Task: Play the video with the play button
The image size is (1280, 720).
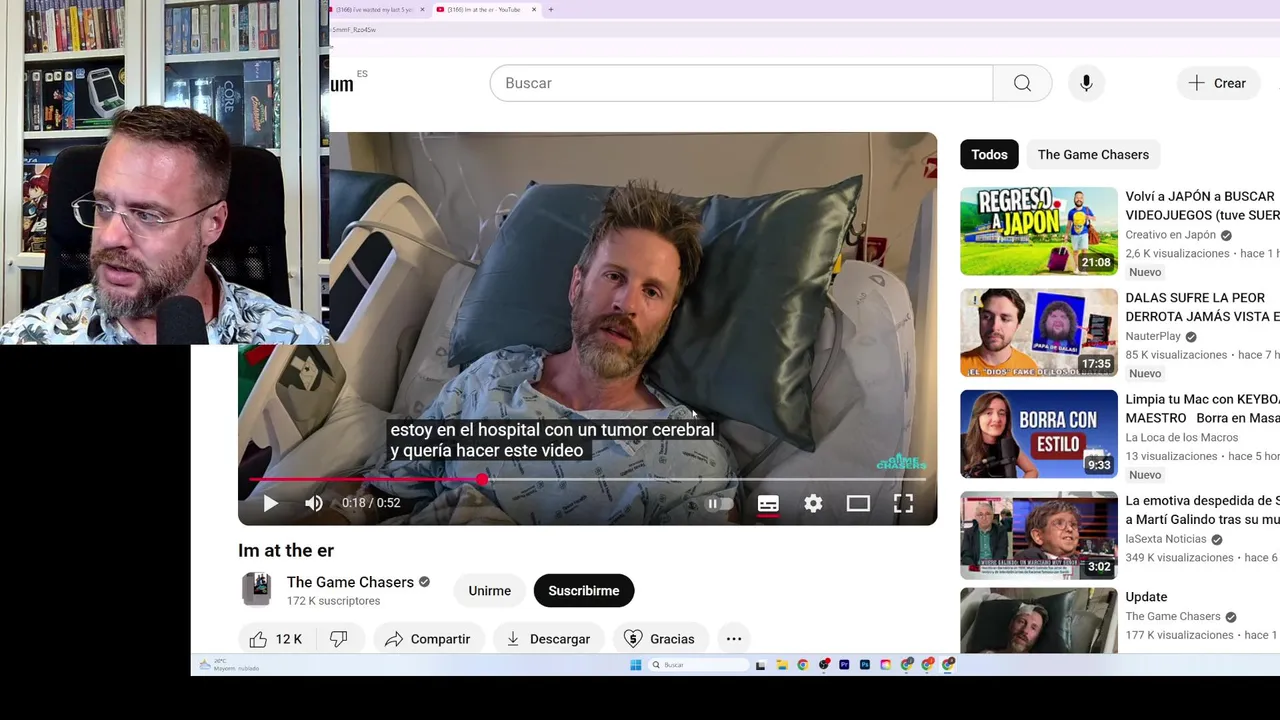Action: click(270, 503)
